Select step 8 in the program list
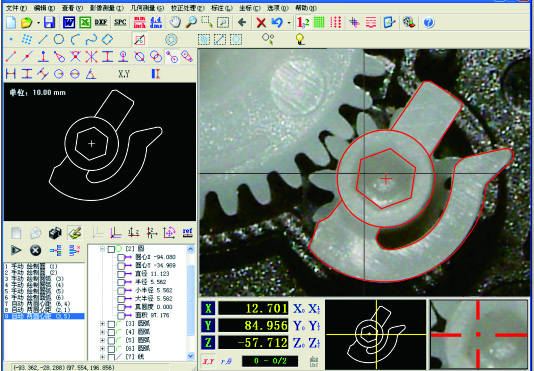Viewport: 534px width, 371px height. [x=36, y=310]
